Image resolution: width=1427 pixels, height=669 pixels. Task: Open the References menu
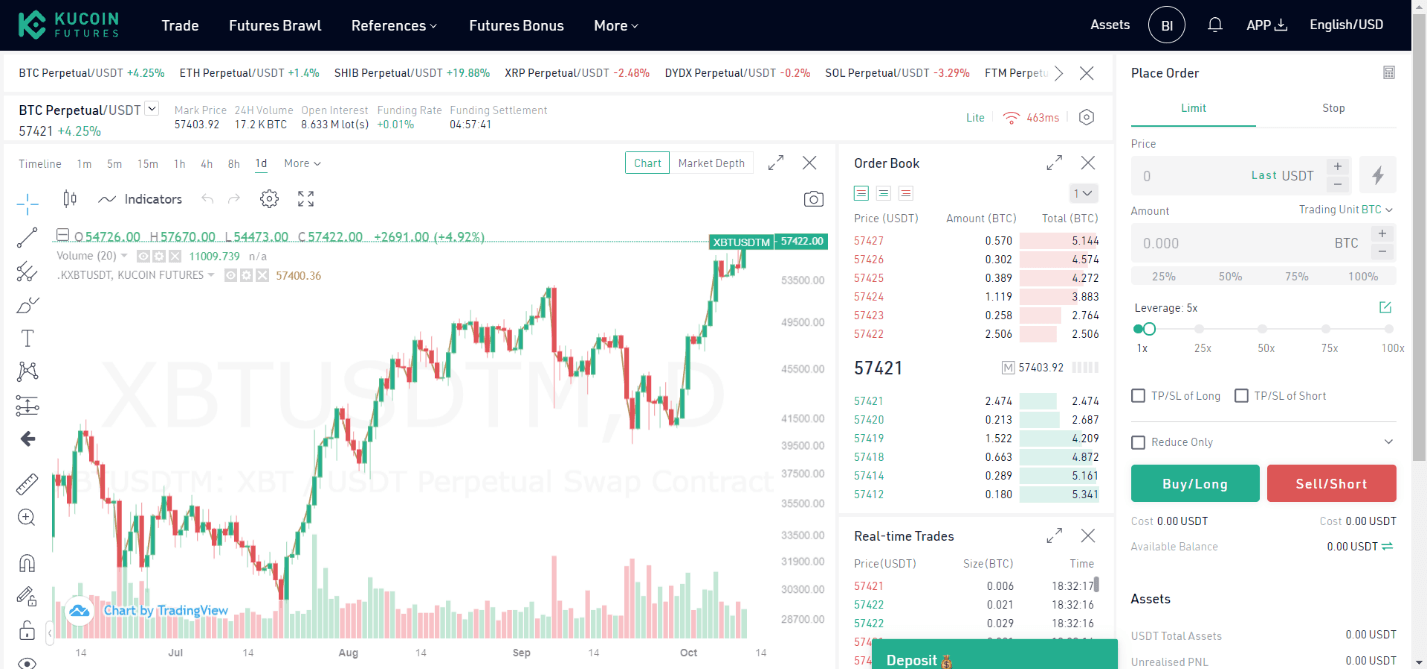click(394, 25)
